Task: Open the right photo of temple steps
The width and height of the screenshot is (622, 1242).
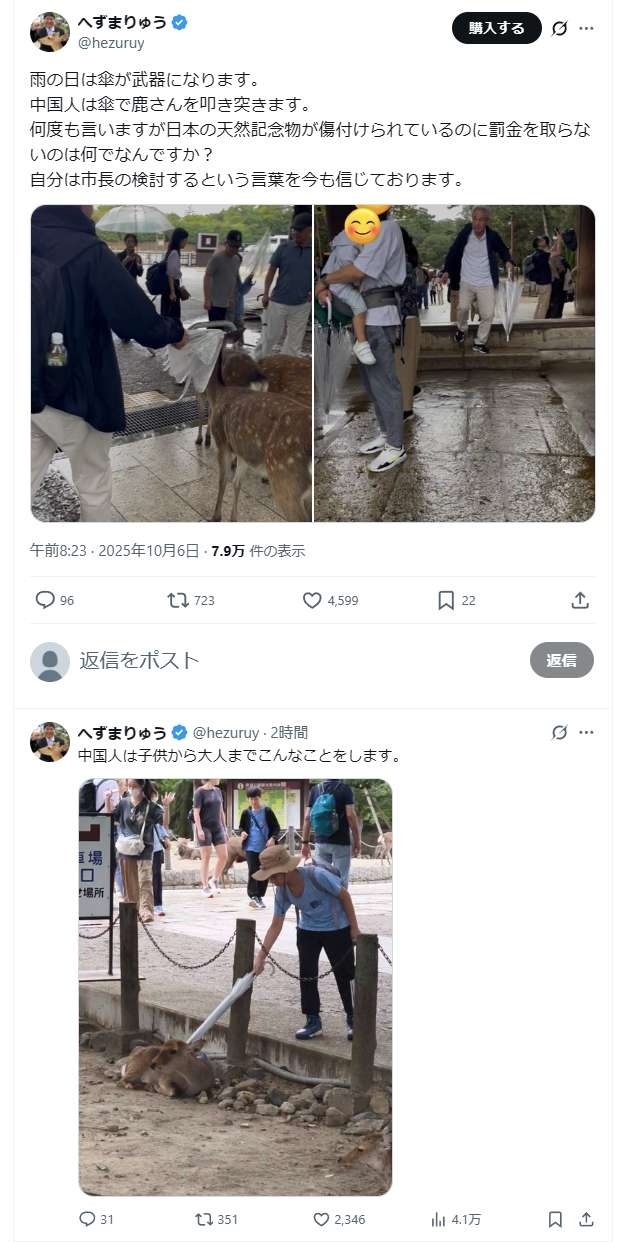Action: click(455, 363)
